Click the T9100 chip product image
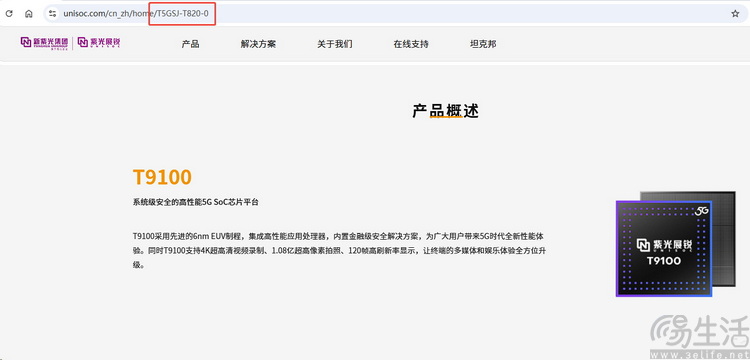This screenshot has height=360, width=750. click(675, 244)
